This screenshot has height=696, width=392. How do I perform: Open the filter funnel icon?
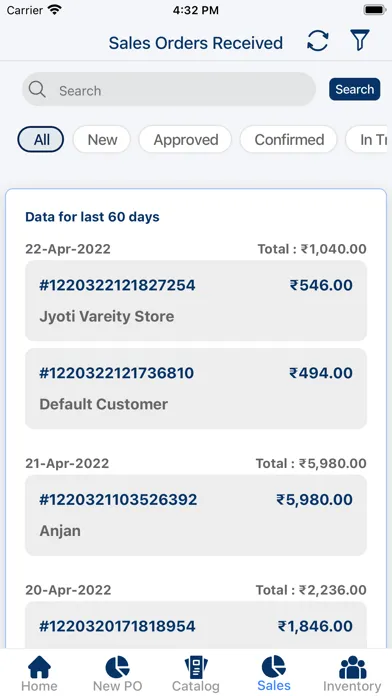(x=360, y=41)
